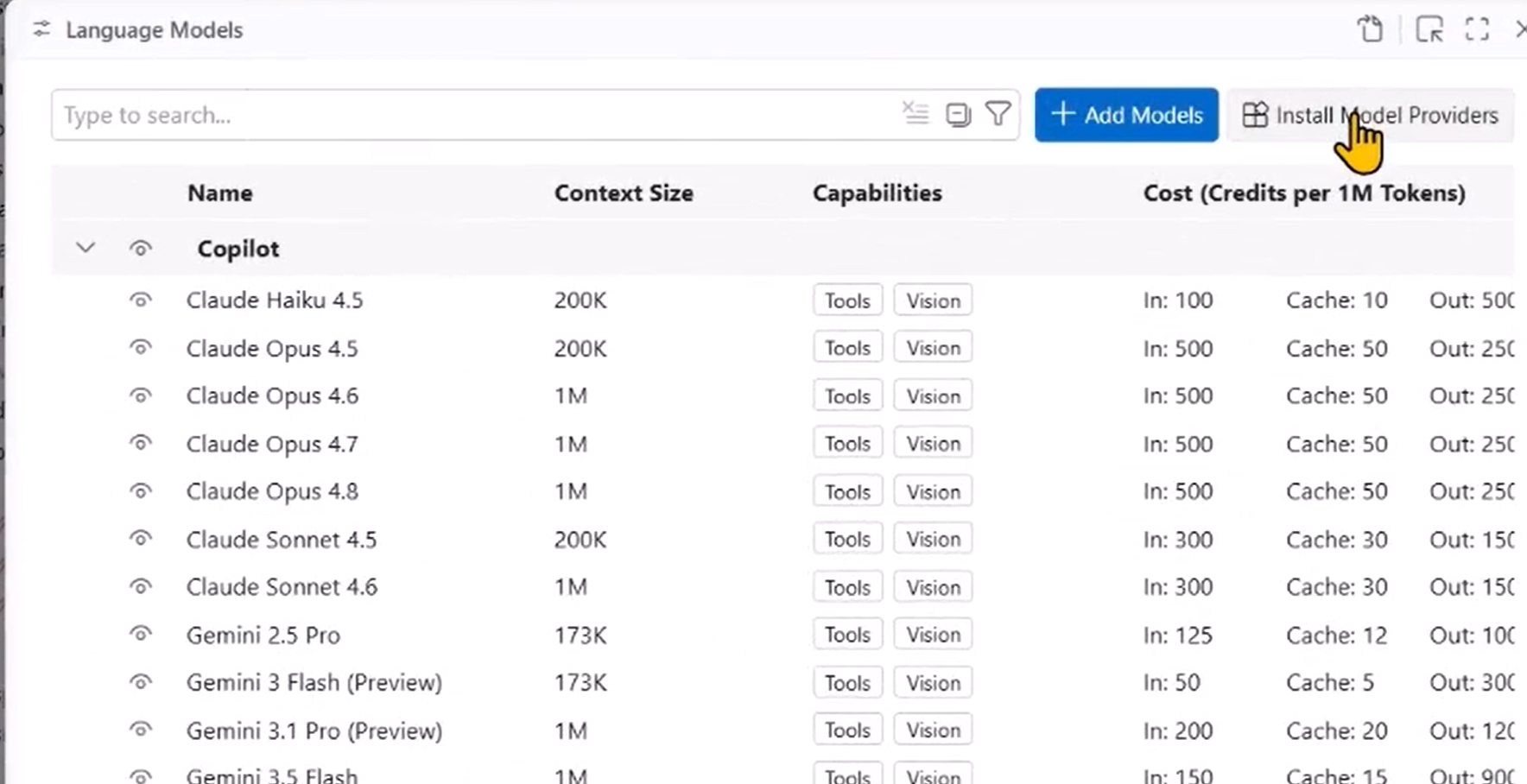Click Tools tag on Claude Haiku 4.5 row

tap(847, 300)
